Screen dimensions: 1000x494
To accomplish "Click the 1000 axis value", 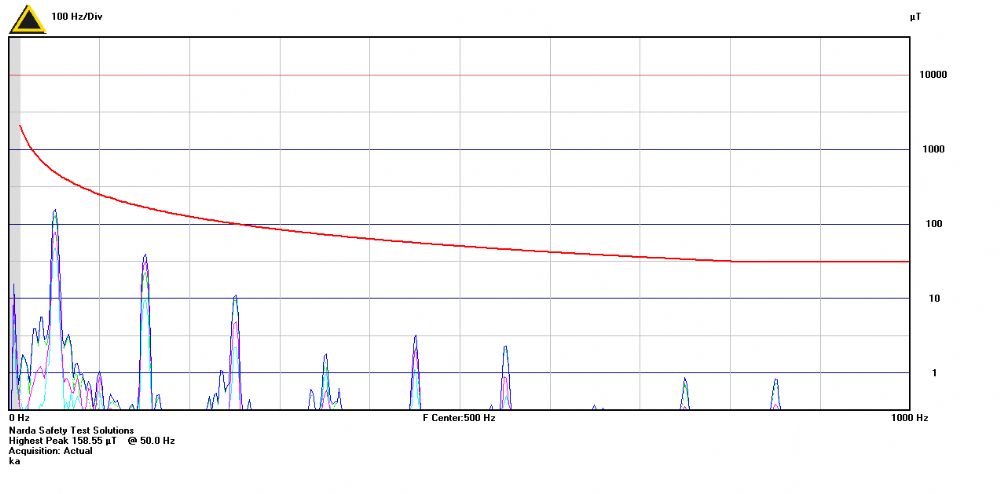I will tap(932, 149).
